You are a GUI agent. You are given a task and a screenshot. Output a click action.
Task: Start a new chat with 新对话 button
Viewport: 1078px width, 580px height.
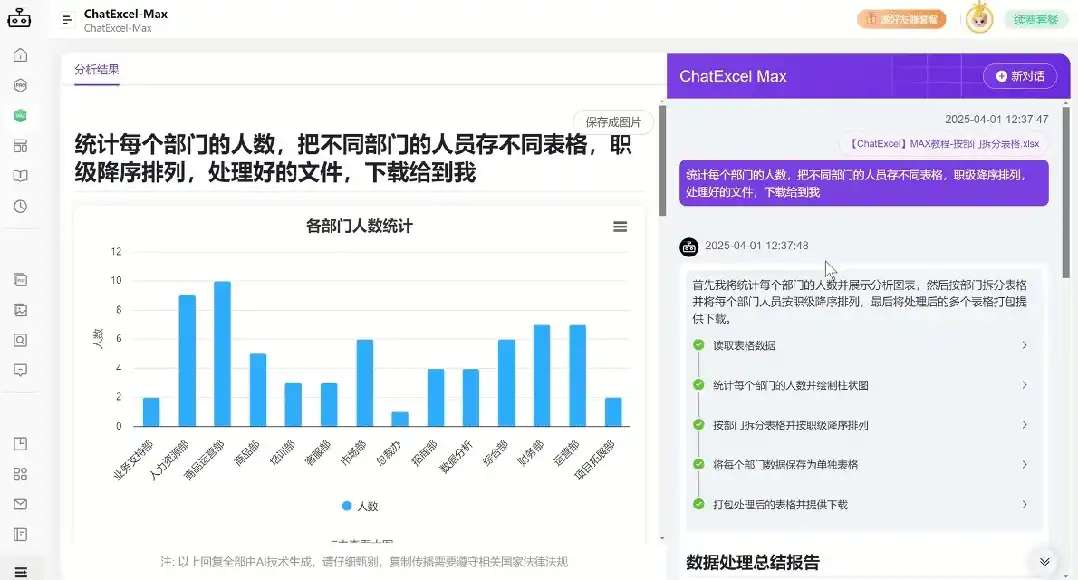[1020, 76]
